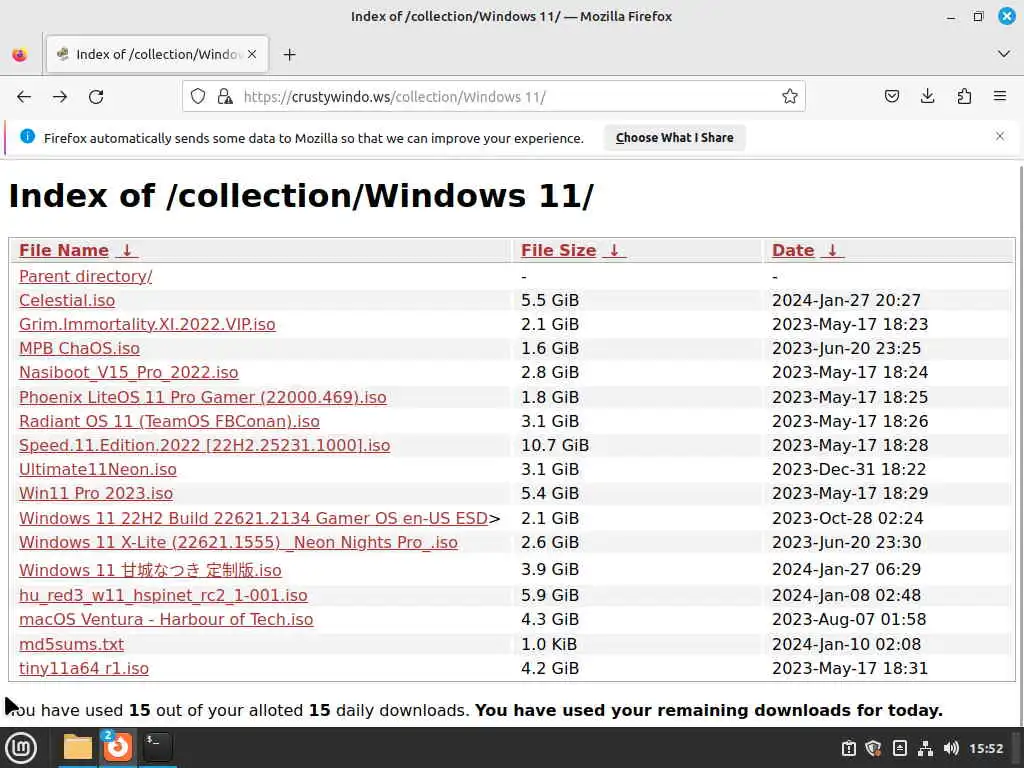Dismiss the data sharing notification

coord(1000,136)
